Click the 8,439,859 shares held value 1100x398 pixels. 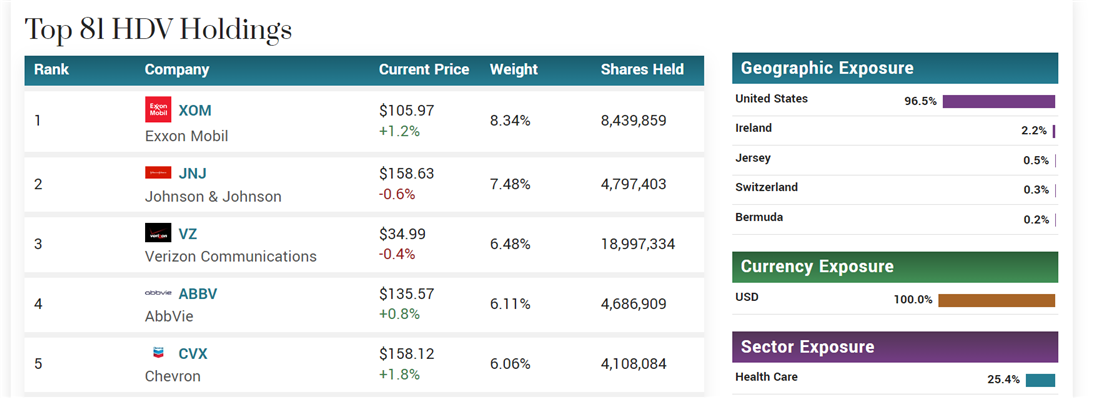pos(633,121)
